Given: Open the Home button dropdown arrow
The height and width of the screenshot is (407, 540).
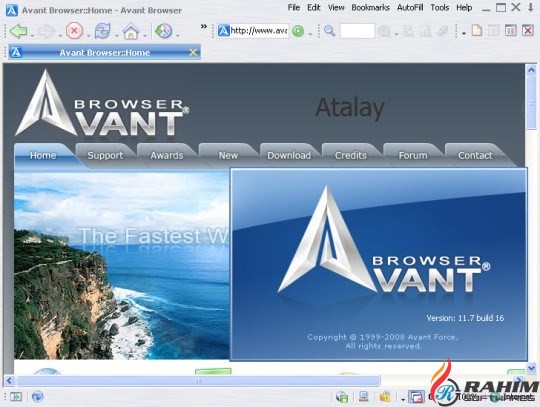Looking at the screenshot, I should click(x=145, y=35).
